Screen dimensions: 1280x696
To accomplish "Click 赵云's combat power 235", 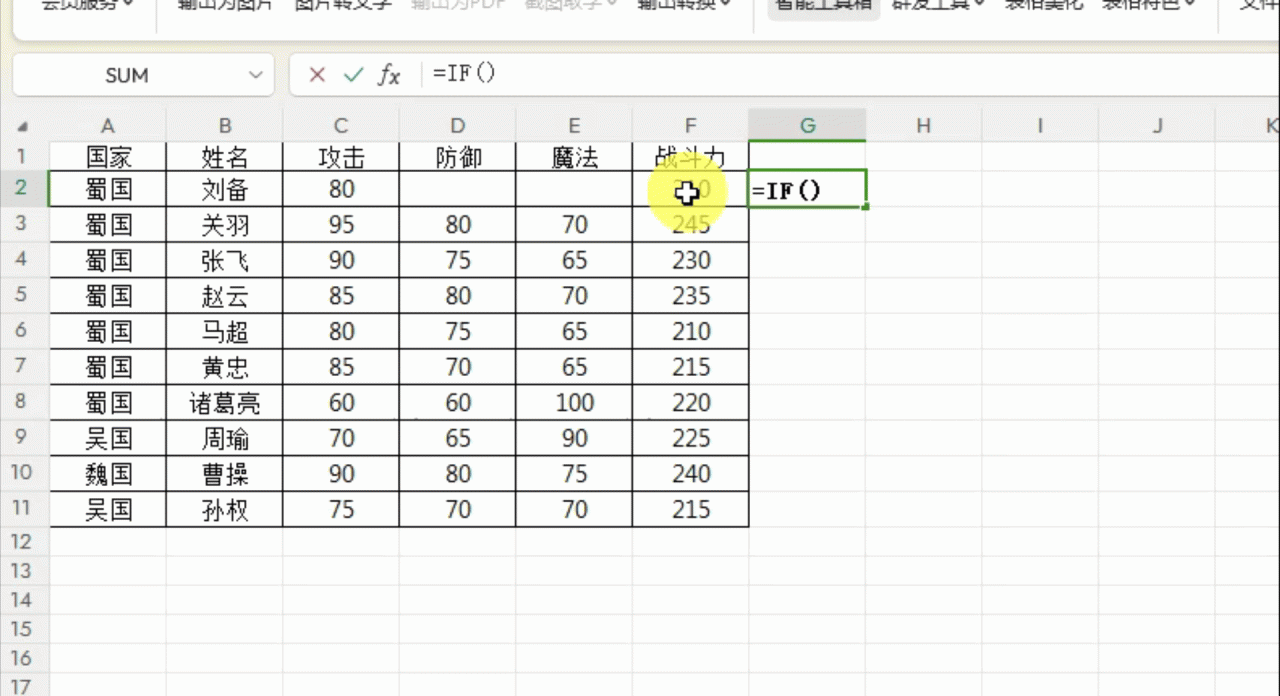I will point(691,296).
